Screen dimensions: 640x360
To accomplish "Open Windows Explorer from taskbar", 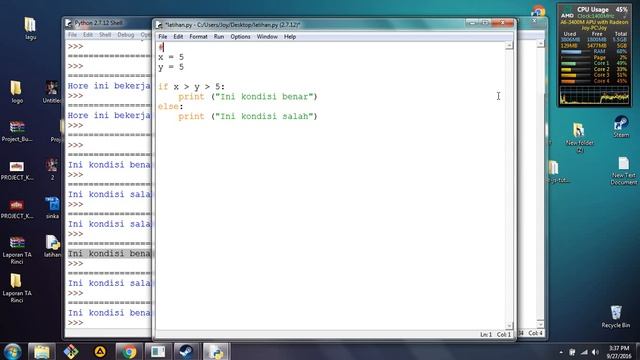I will click(41, 351).
